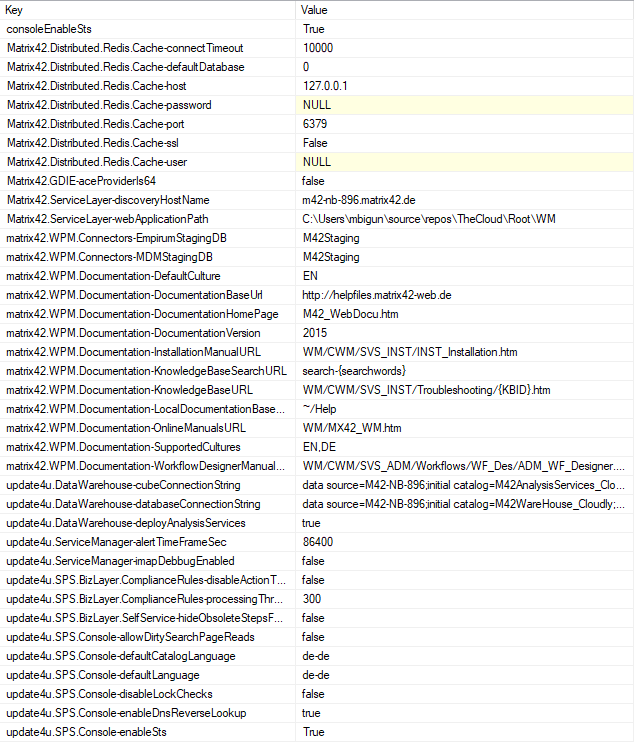
Task: Select the Redis.Cache-connectTimeout key cell
Action: coord(148,48)
